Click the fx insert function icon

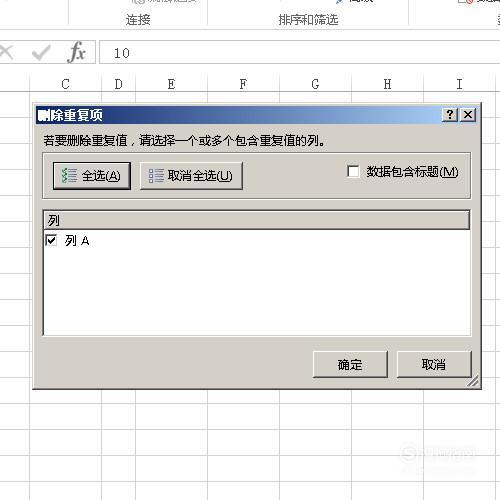coord(76,52)
